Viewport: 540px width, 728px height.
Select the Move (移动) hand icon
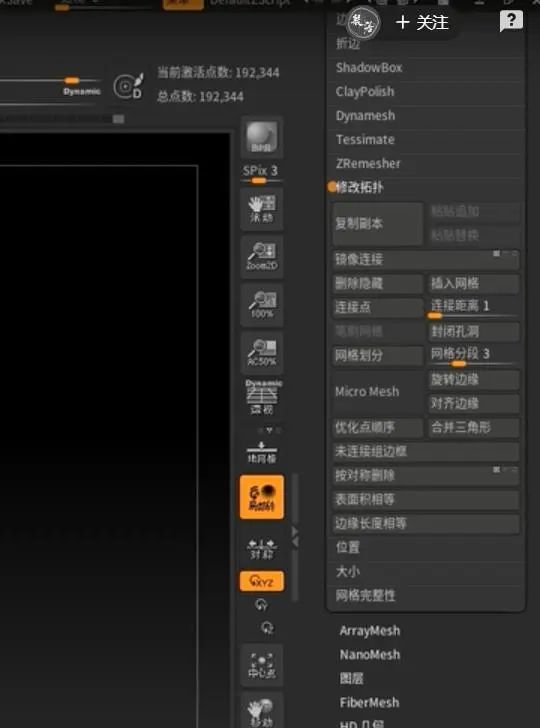[x=262, y=710]
